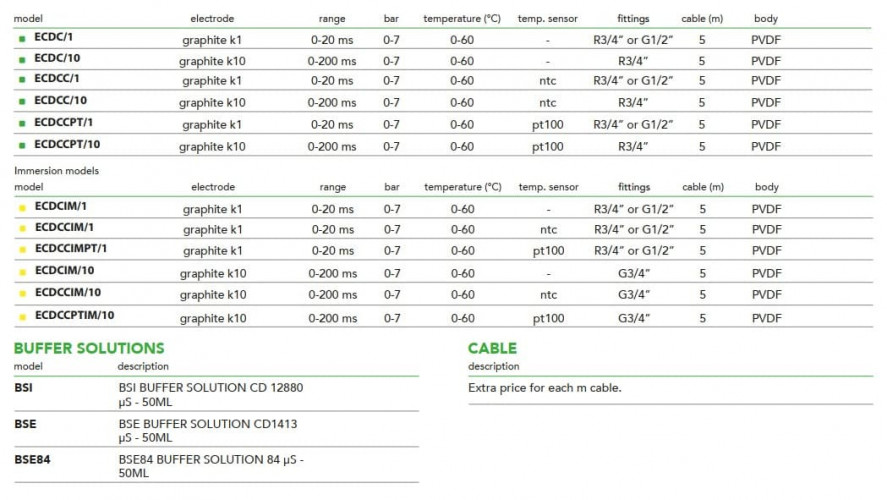The height and width of the screenshot is (500, 887).
Task: Open the ECDCCPT/10 model name
Action: click(67, 144)
